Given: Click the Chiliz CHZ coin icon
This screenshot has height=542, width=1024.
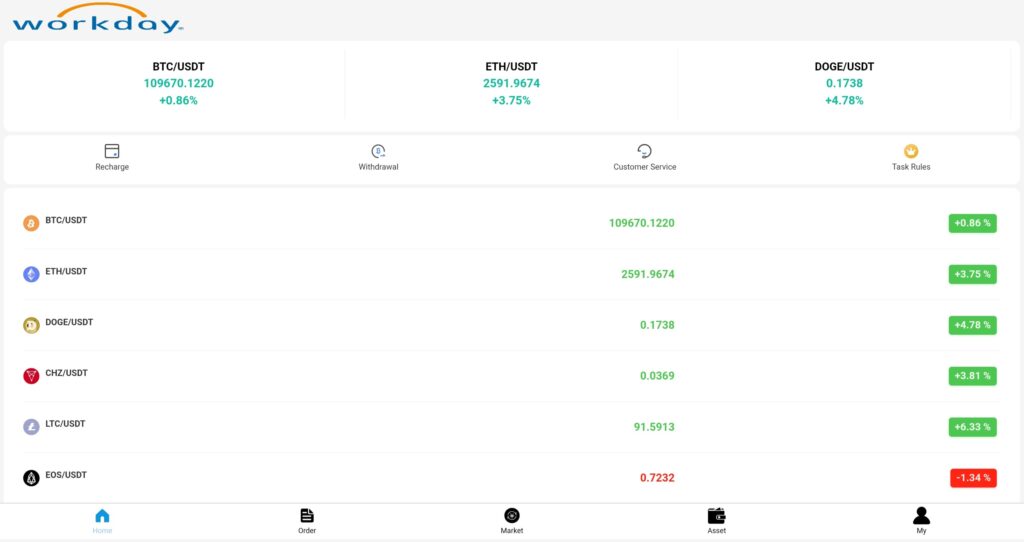Looking at the screenshot, I should pyautogui.click(x=31, y=376).
